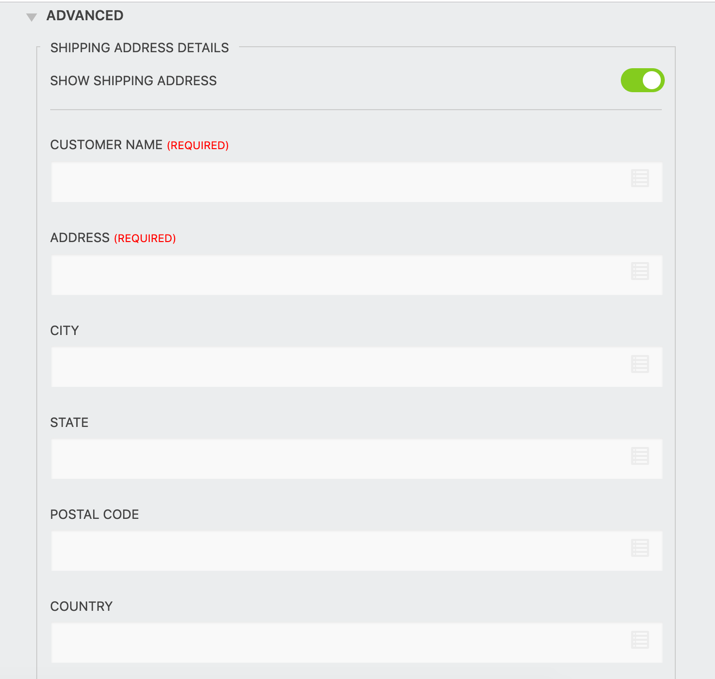Viewport: 715px width, 679px height.
Task: Open tag picker icon in Country field
Action: point(640,640)
